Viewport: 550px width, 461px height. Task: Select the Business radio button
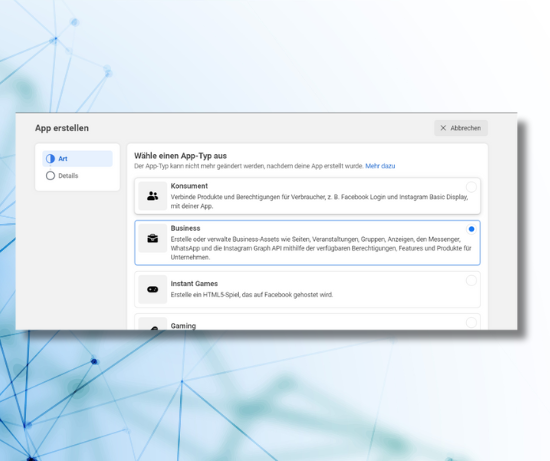(x=471, y=229)
